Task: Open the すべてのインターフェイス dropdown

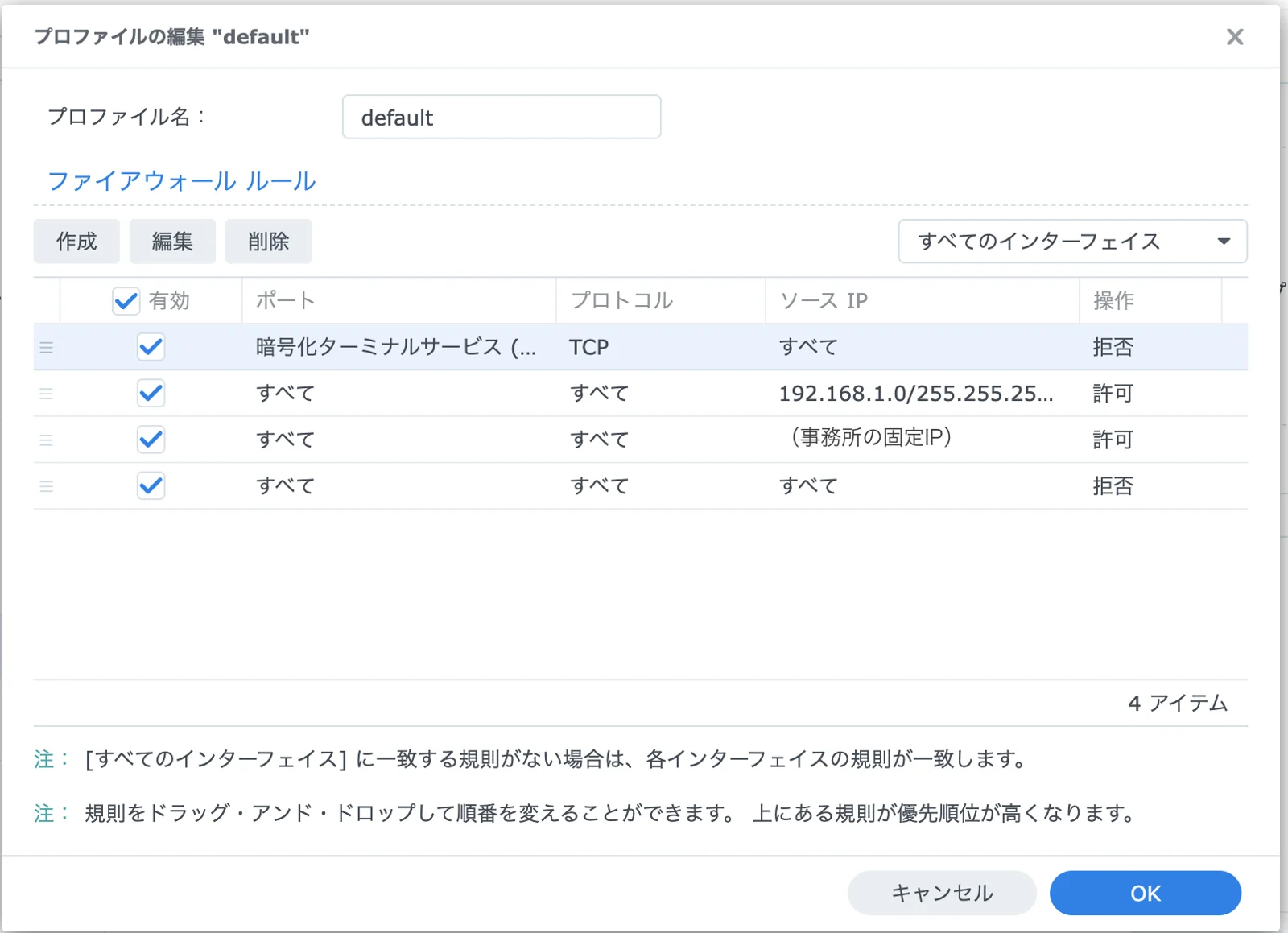Action: tap(1072, 242)
